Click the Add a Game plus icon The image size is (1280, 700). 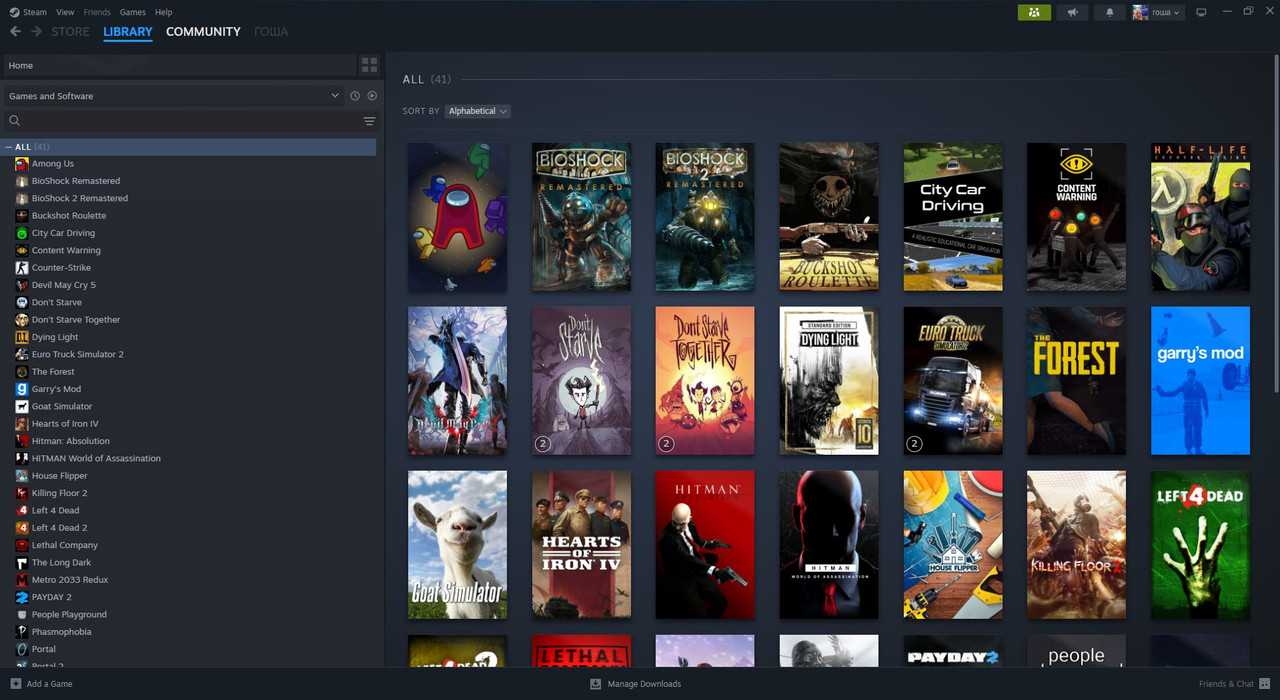15,684
